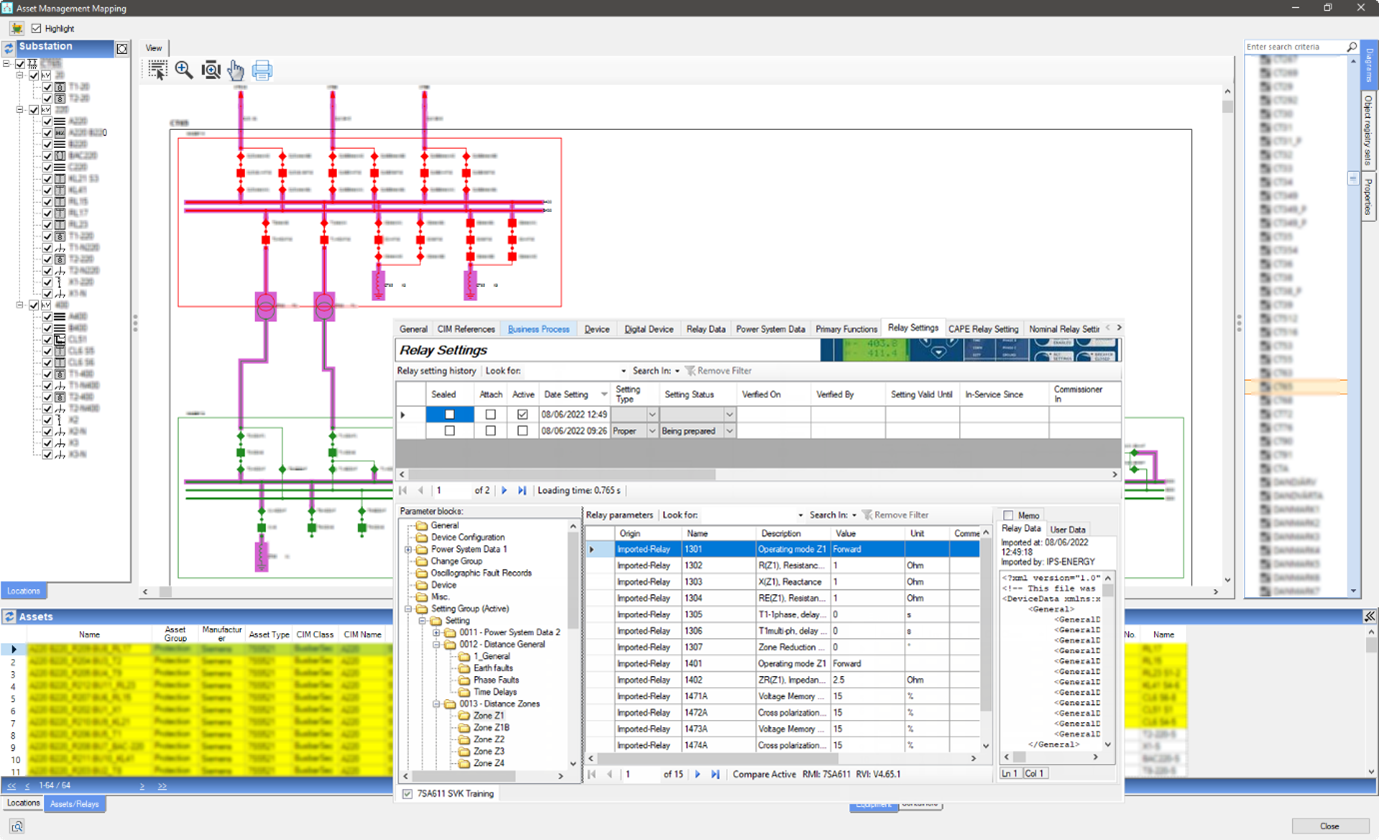Tick Sealed checkbox in 08/06/2022 09:26 row
1379x840 pixels.
click(450, 431)
